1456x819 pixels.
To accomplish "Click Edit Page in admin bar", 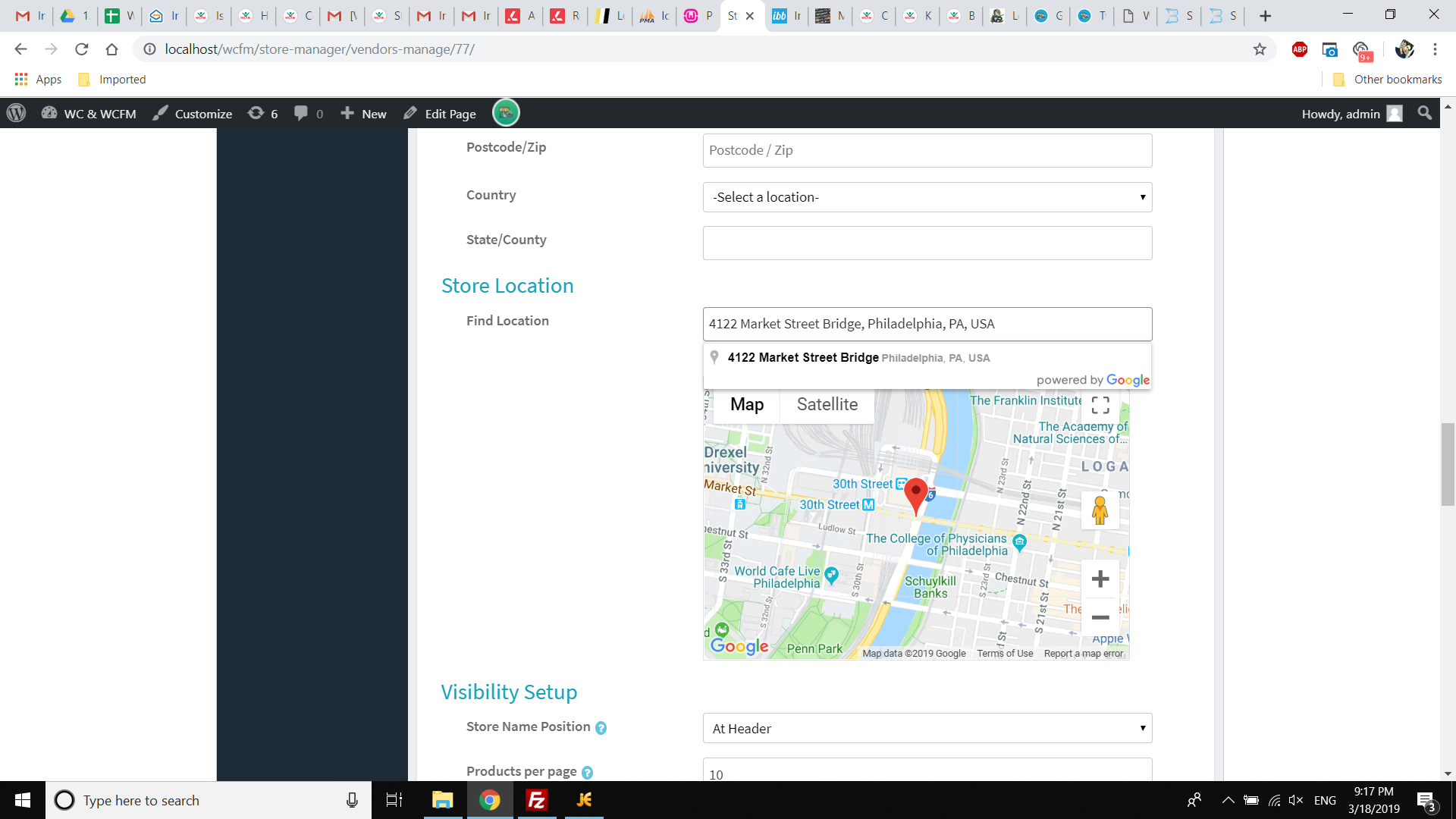I will click(440, 114).
